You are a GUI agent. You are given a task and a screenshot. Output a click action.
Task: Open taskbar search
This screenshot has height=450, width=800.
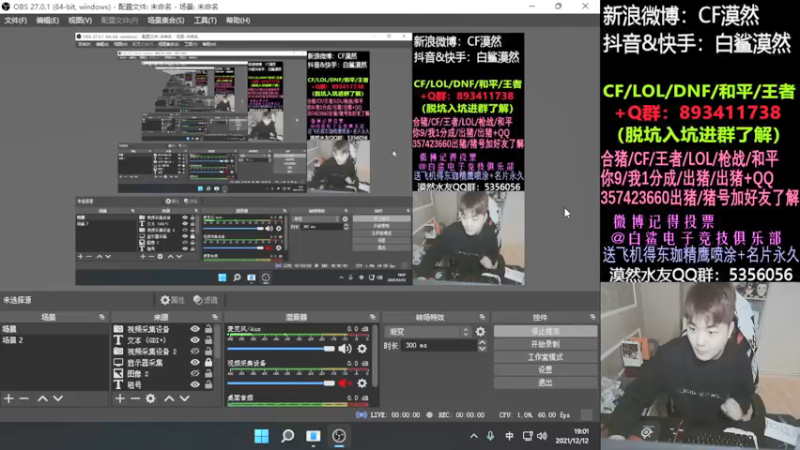(x=288, y=436)
